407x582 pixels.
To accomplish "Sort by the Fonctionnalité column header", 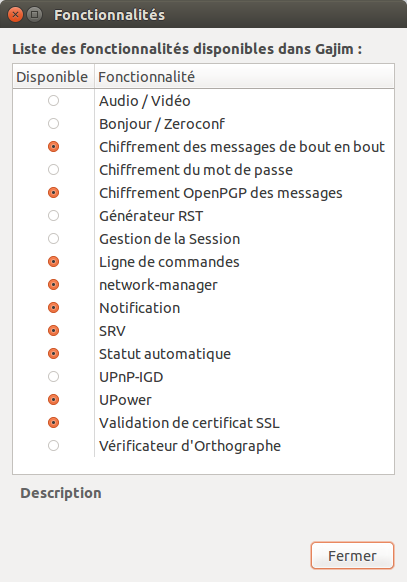I will pos(244,77).
